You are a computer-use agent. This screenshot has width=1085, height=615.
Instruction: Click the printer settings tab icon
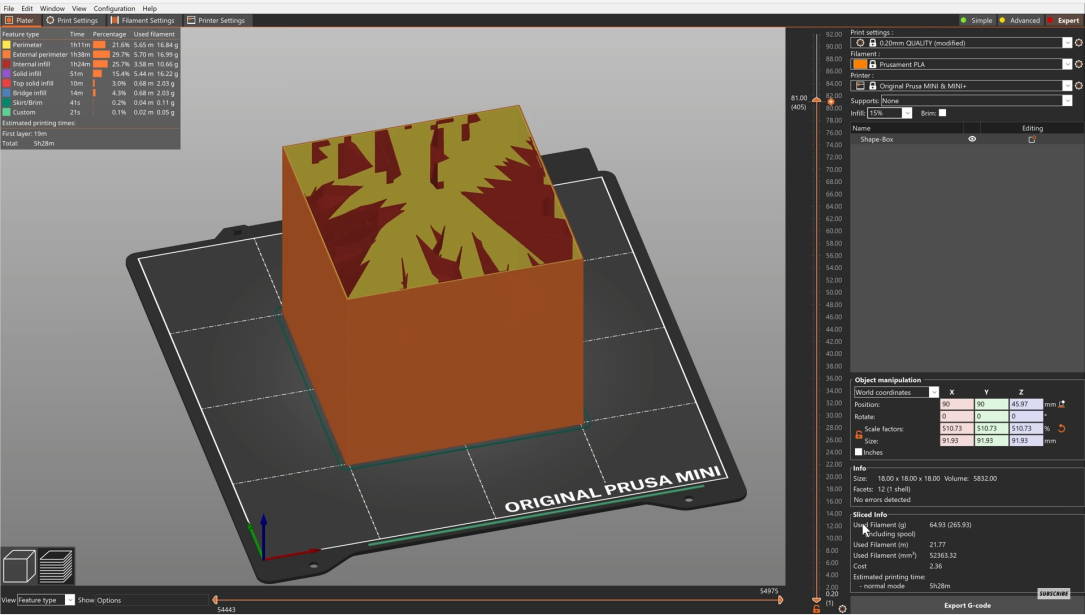pyautogui.click(x=191, y=20)
